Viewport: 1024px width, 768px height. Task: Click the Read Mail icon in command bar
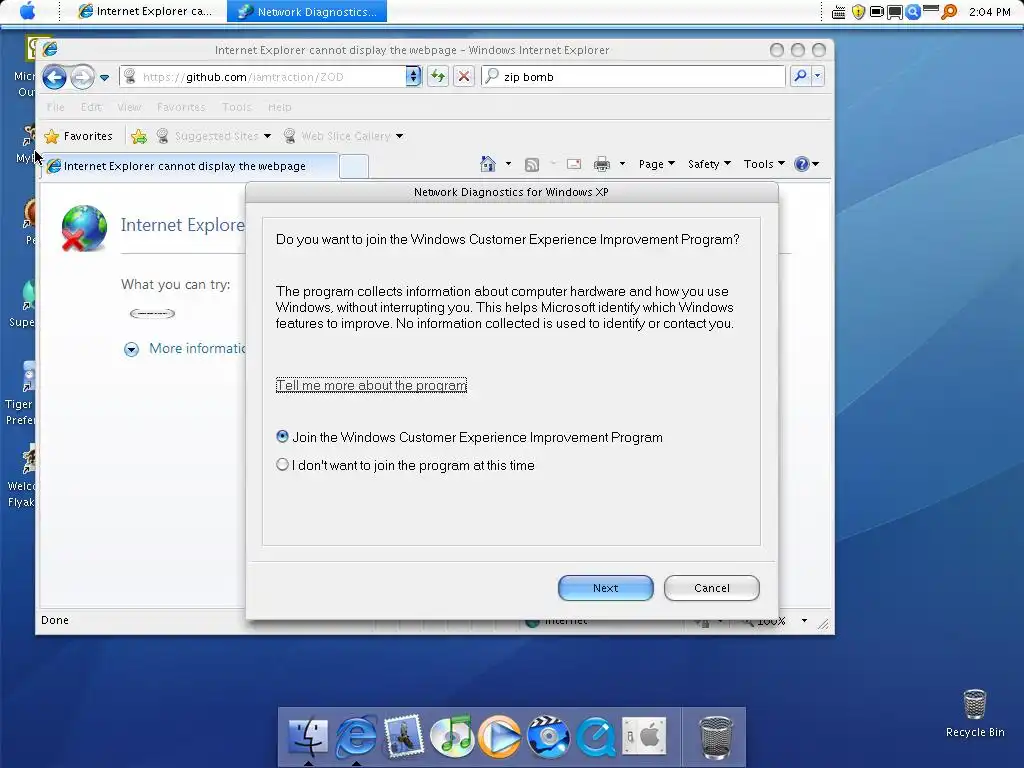[574, 164]
